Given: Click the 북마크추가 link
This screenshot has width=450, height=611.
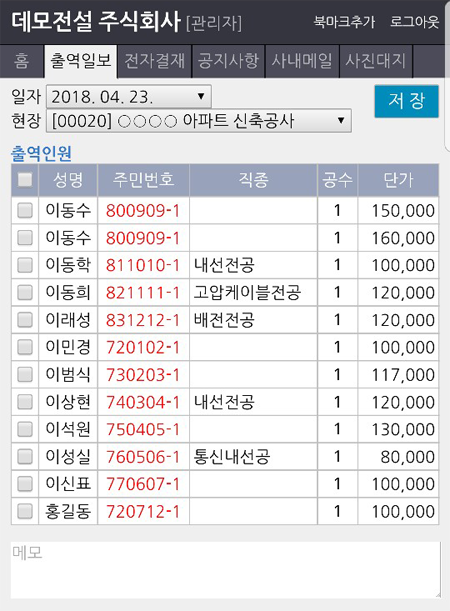Looking at the screenshot, I should point(344,22).
